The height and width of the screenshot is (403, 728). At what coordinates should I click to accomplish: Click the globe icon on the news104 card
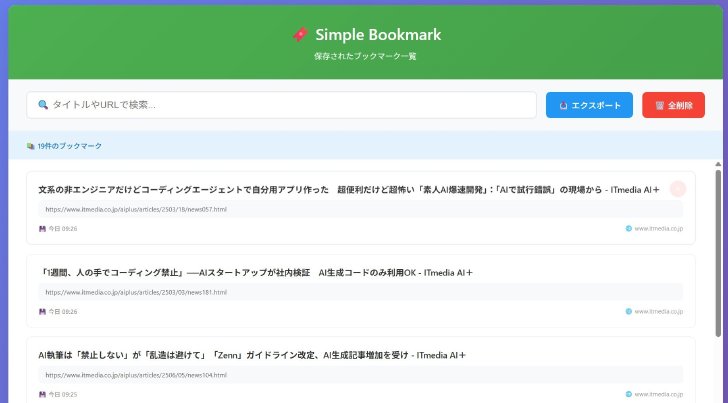(x=629, y=394)
